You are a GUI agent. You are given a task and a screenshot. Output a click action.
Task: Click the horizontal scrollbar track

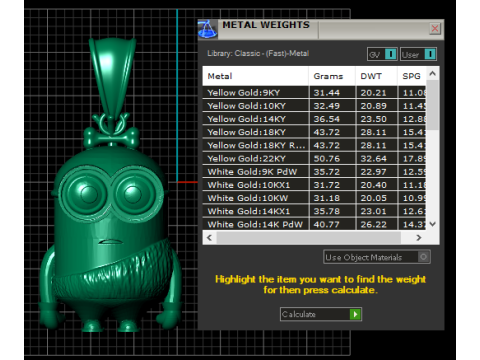click(308, 238)
